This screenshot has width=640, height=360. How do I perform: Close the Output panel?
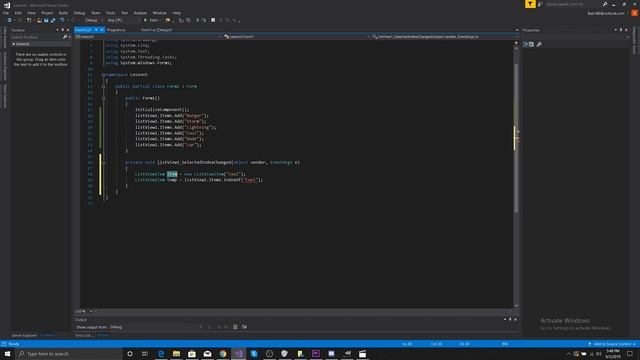515,320
